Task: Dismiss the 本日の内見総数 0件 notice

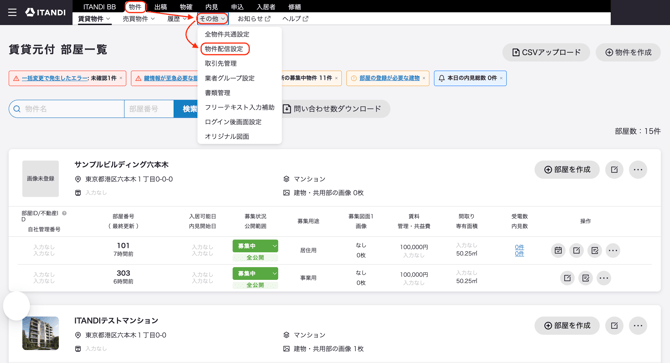Action: coord(501,78)
